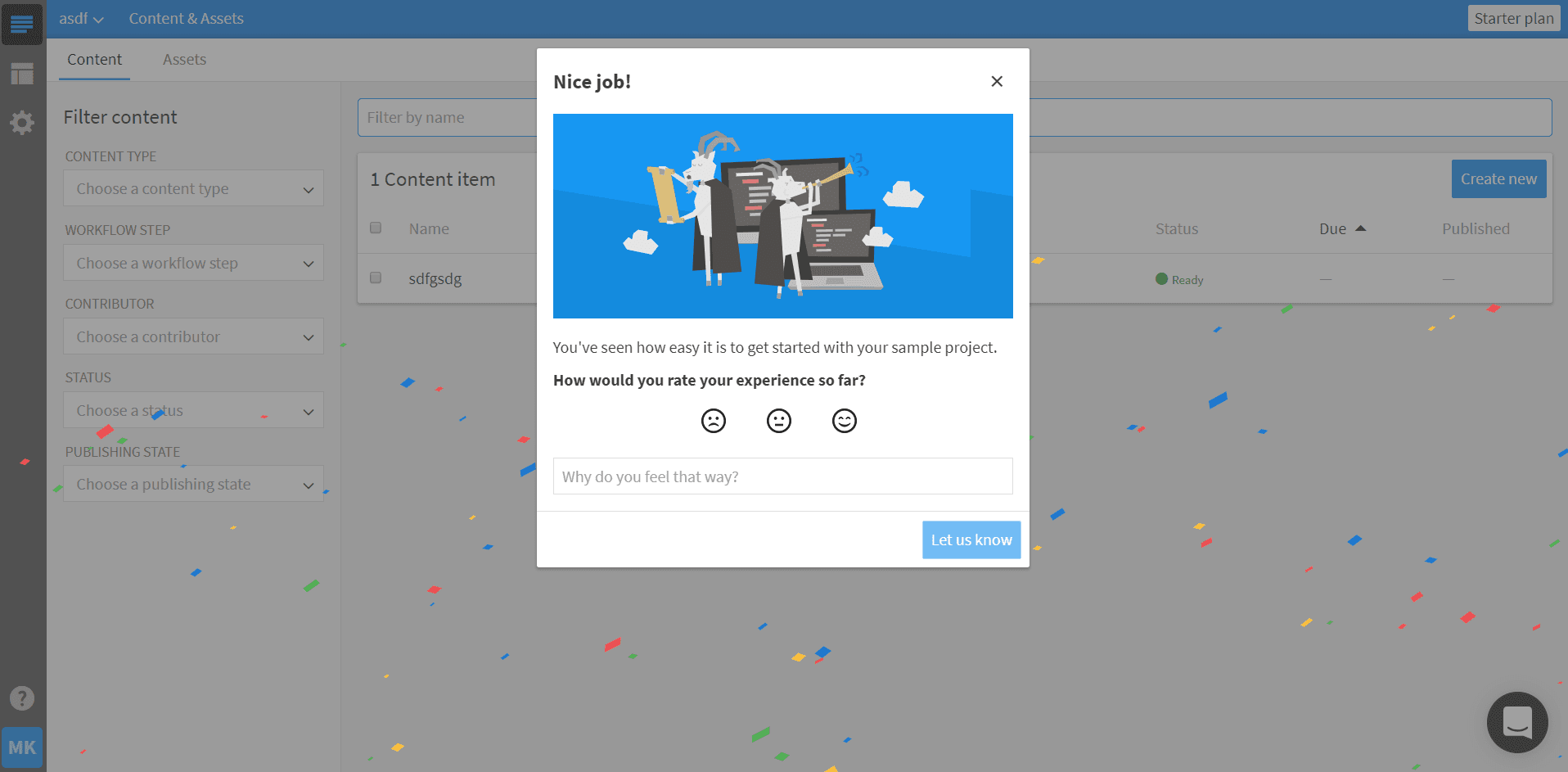Open the help question mark icon
This screenshot has width=1568, height=772.
coord(22,698)
